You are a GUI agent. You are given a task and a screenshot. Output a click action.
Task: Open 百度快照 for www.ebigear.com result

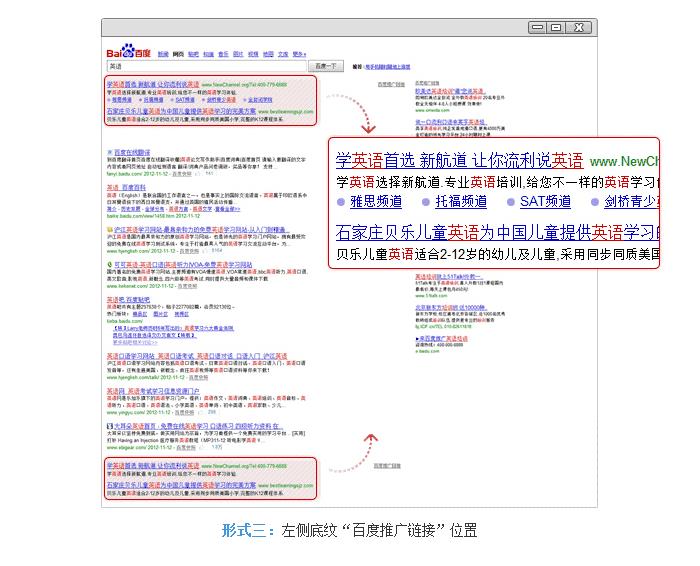(187, 447)
